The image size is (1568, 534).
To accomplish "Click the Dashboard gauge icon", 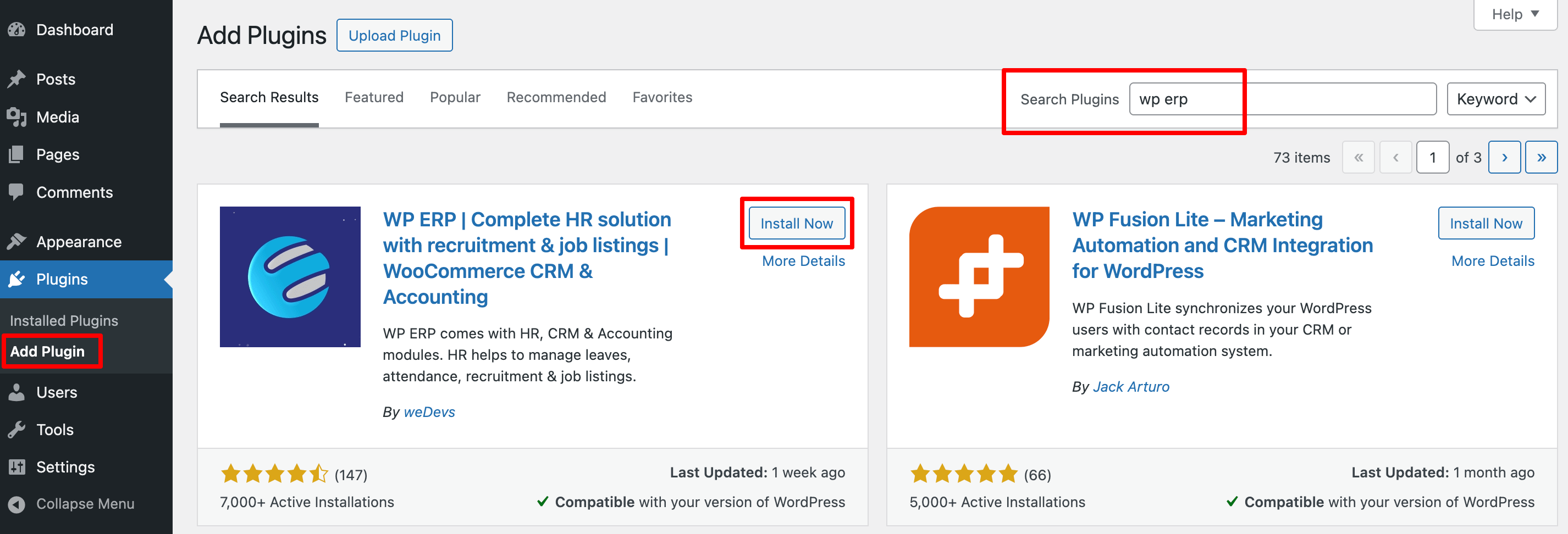I will (x=16, y=30).
